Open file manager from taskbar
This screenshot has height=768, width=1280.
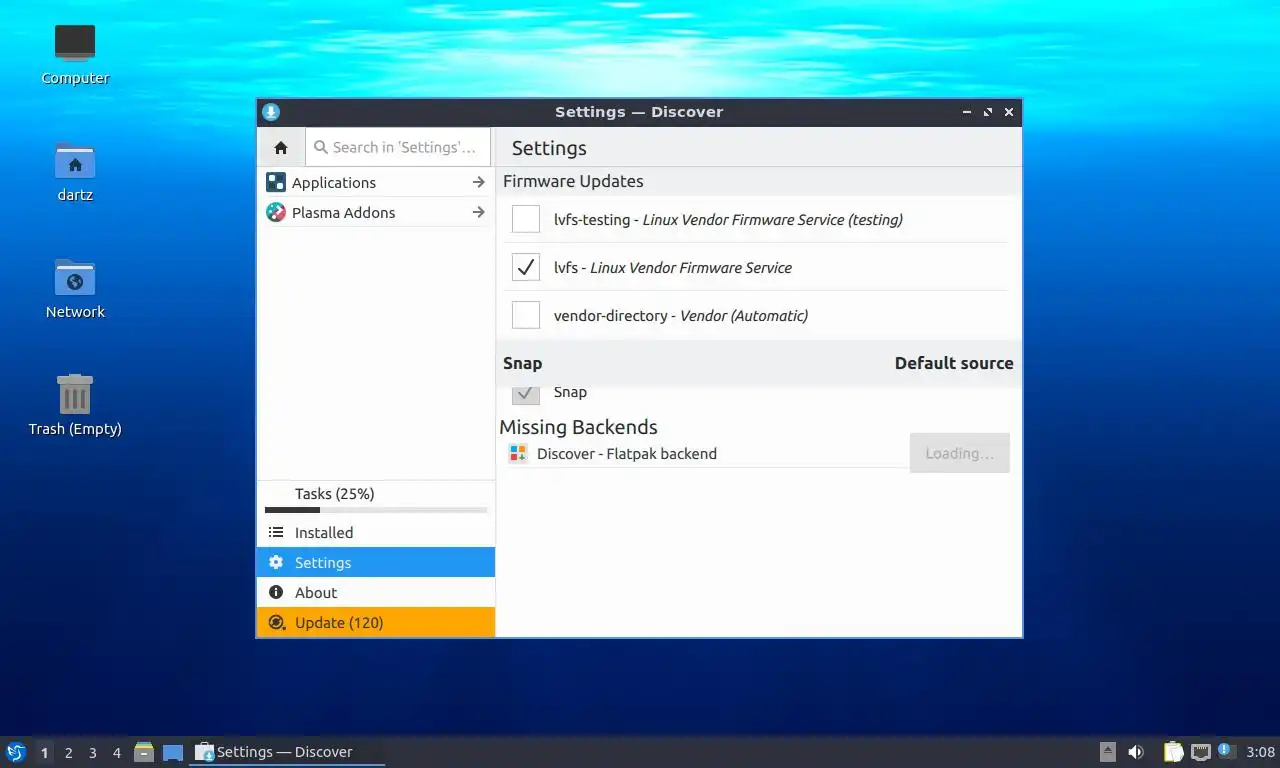pyautogui.click(x=144, y=752)
